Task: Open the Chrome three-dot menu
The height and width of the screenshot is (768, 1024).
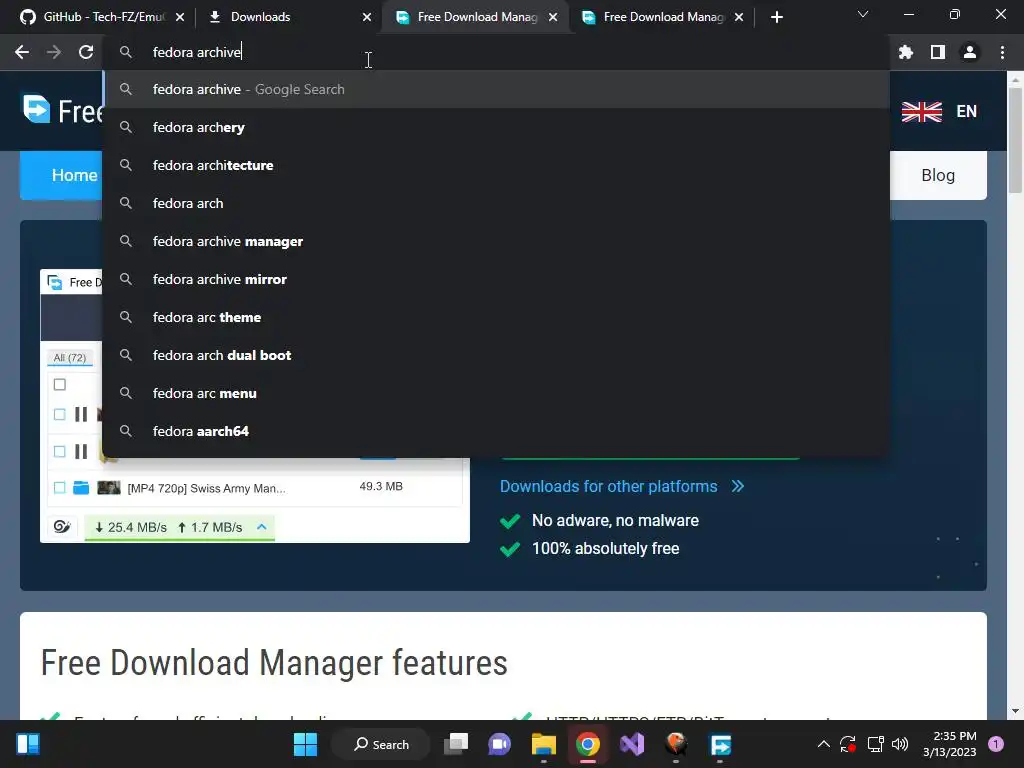Action: 1002,52
